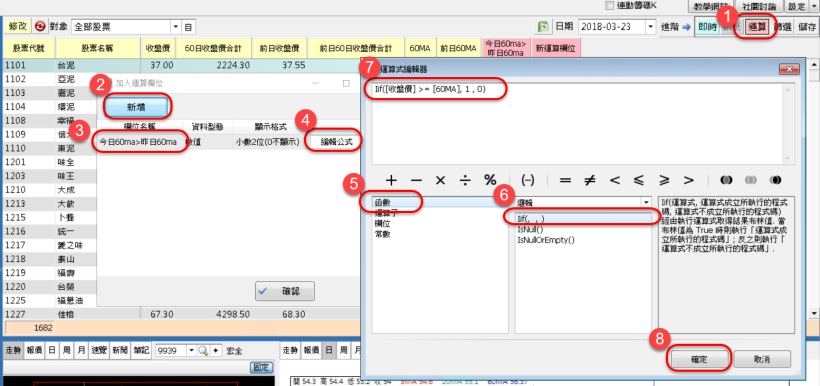Click the magnifier search icon next to 9939
The image size is (820, 386).
tap(203, 350)
